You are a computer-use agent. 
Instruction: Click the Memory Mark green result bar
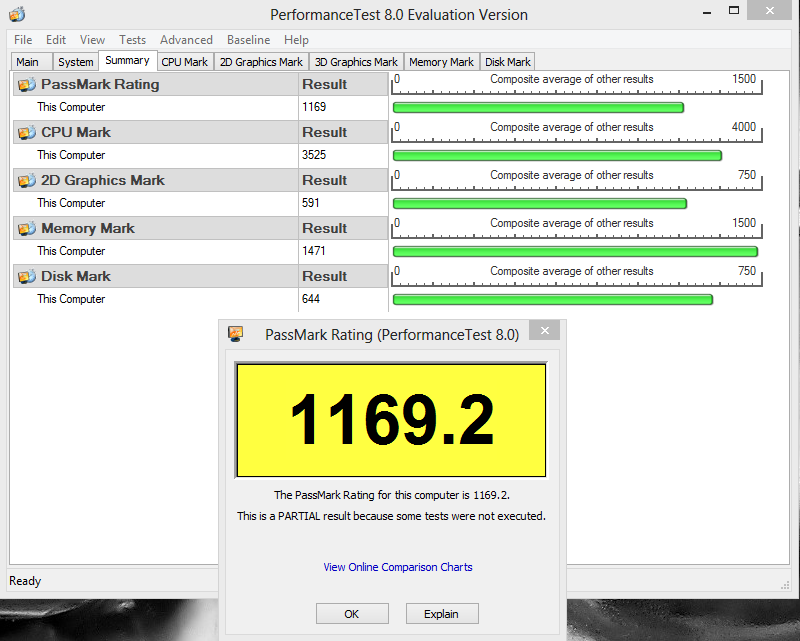click(x=576, y=252)
